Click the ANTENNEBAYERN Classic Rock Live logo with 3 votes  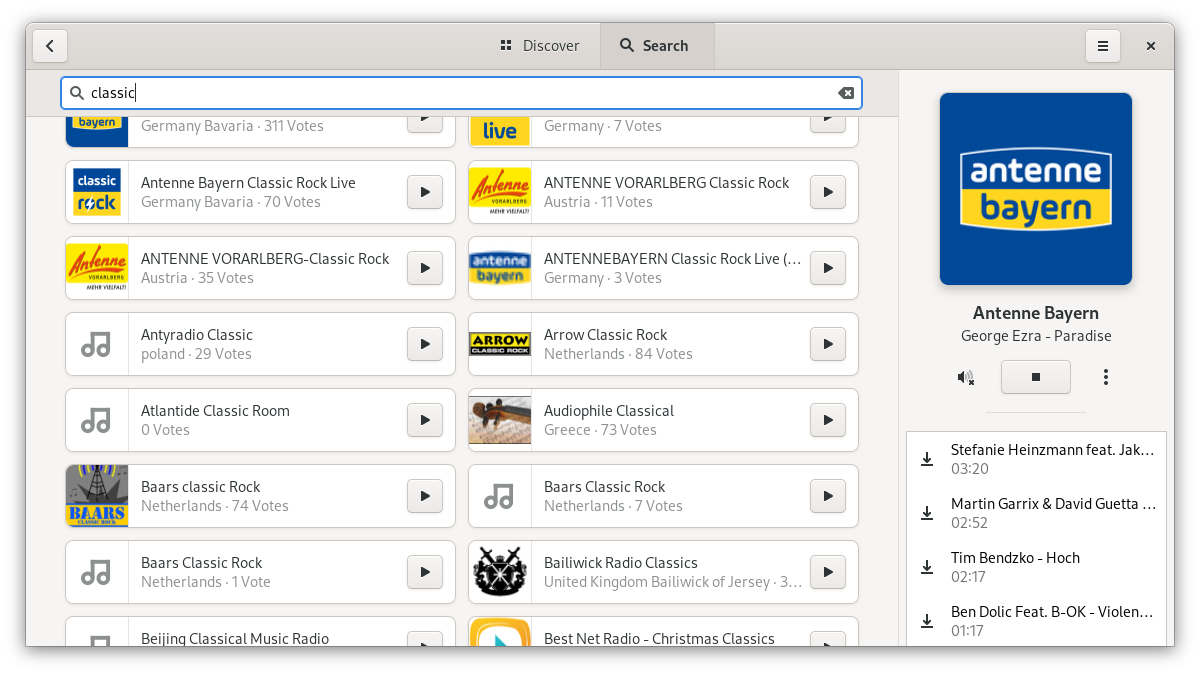click(500, 268)
